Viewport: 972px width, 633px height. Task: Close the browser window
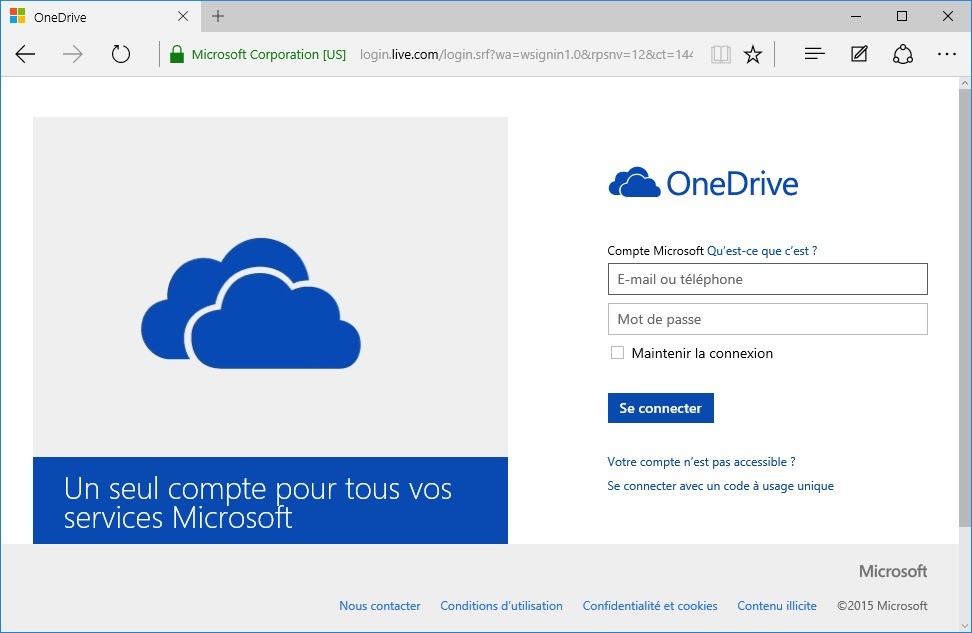pyautogui.click(x=948, y=17)
